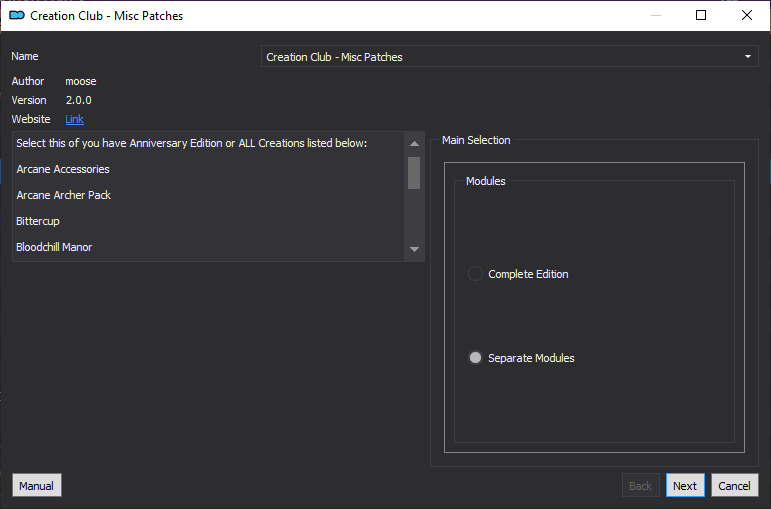
Task: Close the installer dialog window
Action: click(746, 15)
